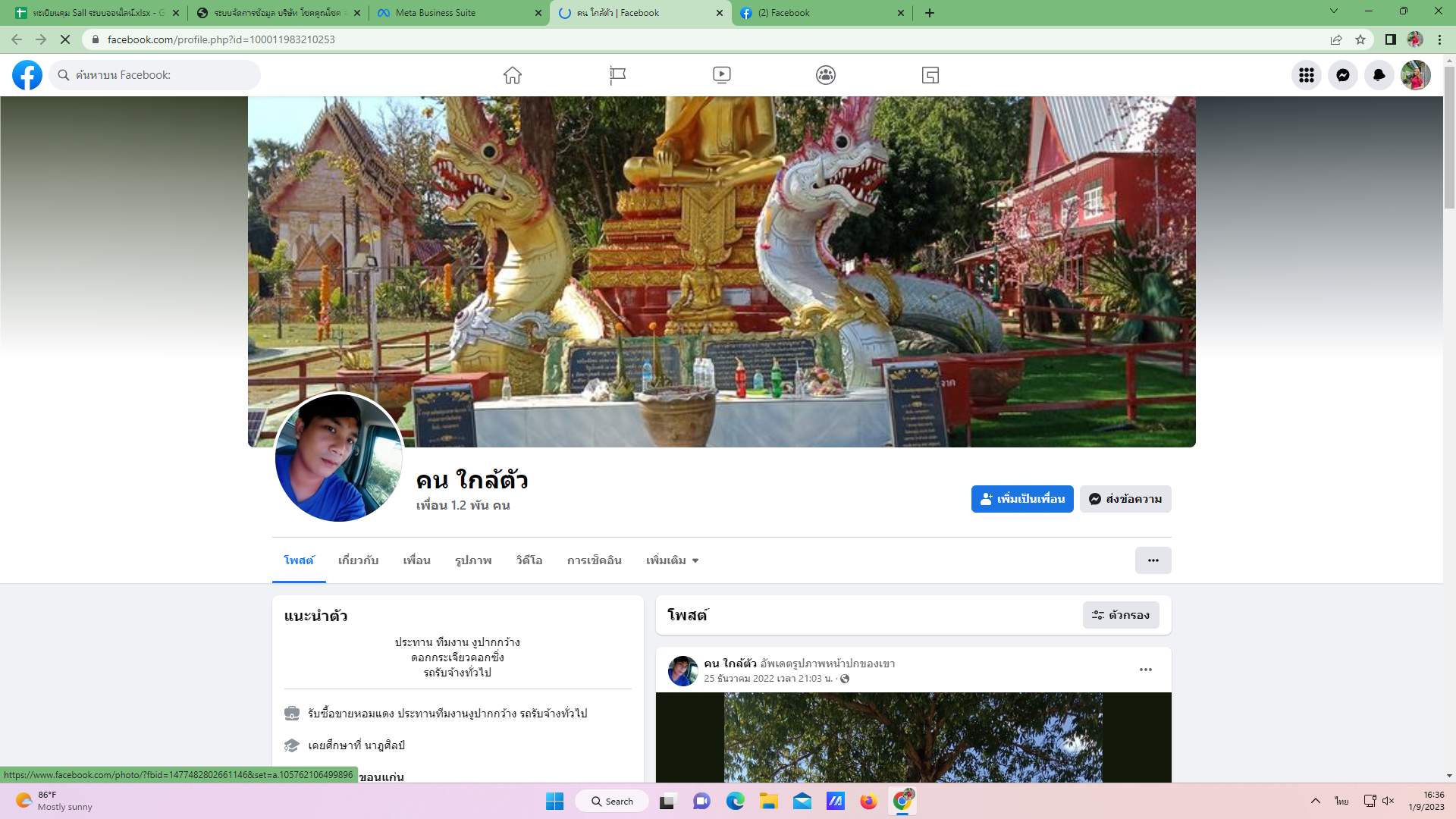Open the notifications bell icon

[x=1379, y=75]
